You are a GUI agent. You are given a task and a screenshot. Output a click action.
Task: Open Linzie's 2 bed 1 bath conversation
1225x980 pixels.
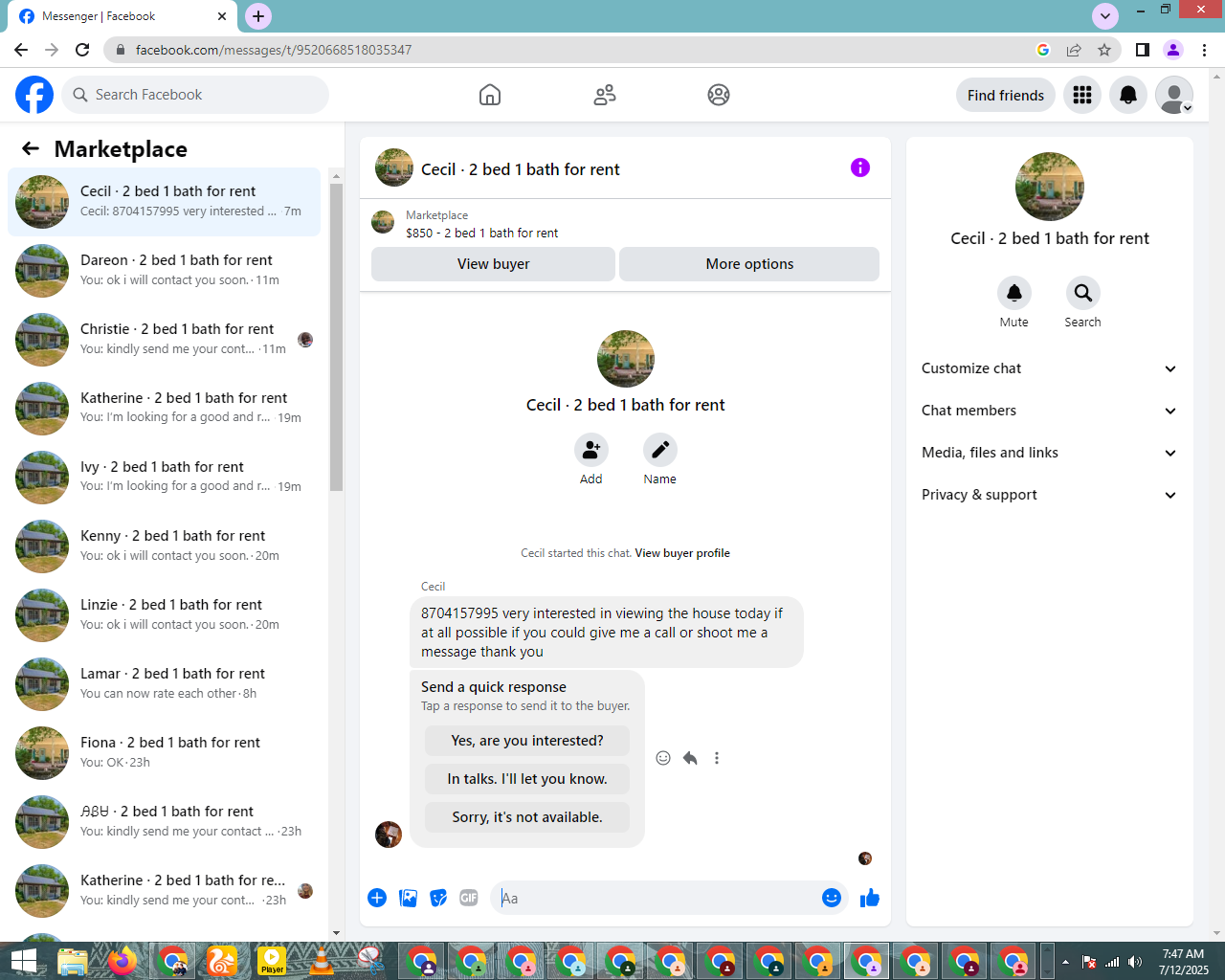point(164,615)
